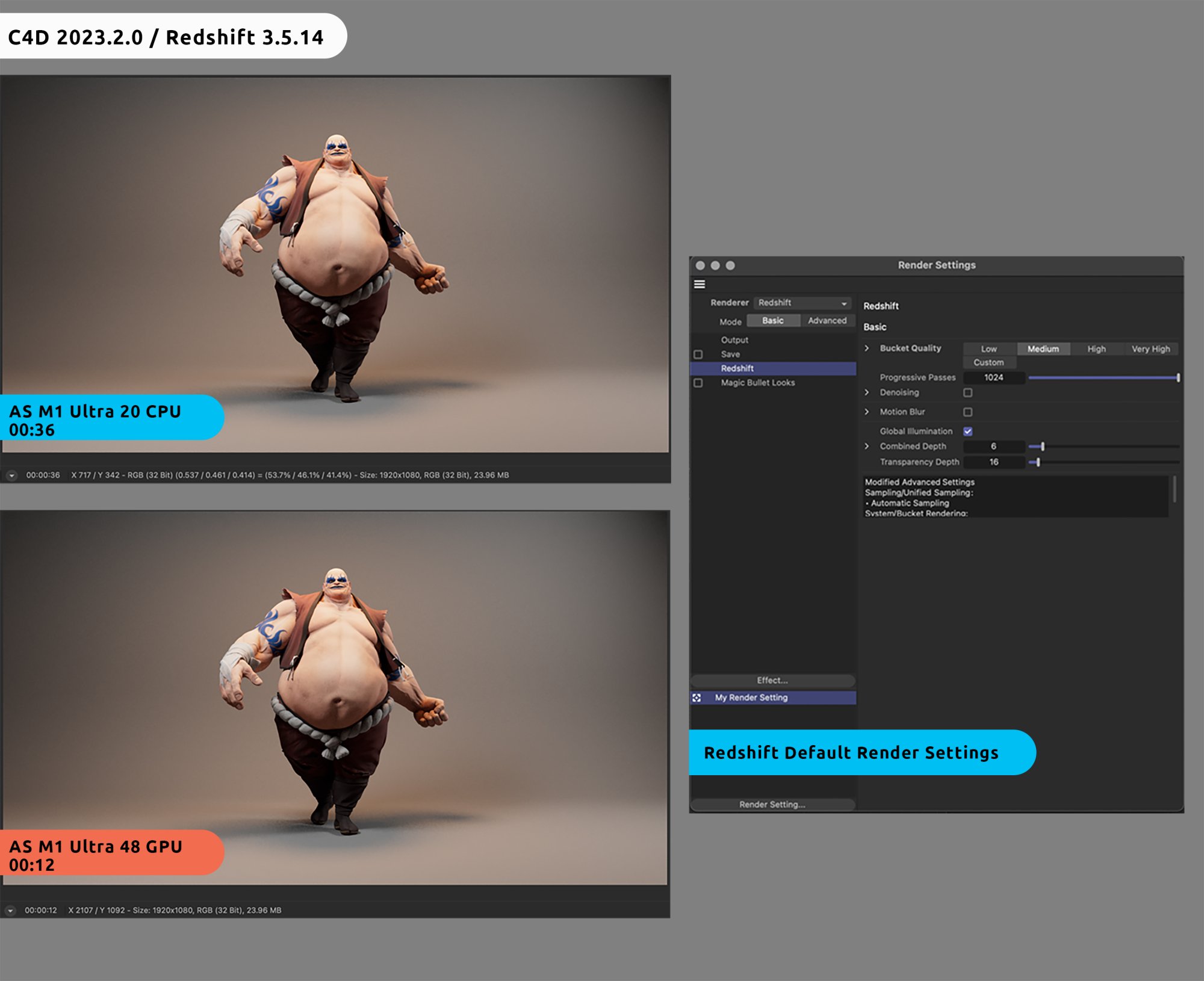Enable the Denoising checkbox
The height and width of the screenshot is (981, 1204).
(968, 392)
